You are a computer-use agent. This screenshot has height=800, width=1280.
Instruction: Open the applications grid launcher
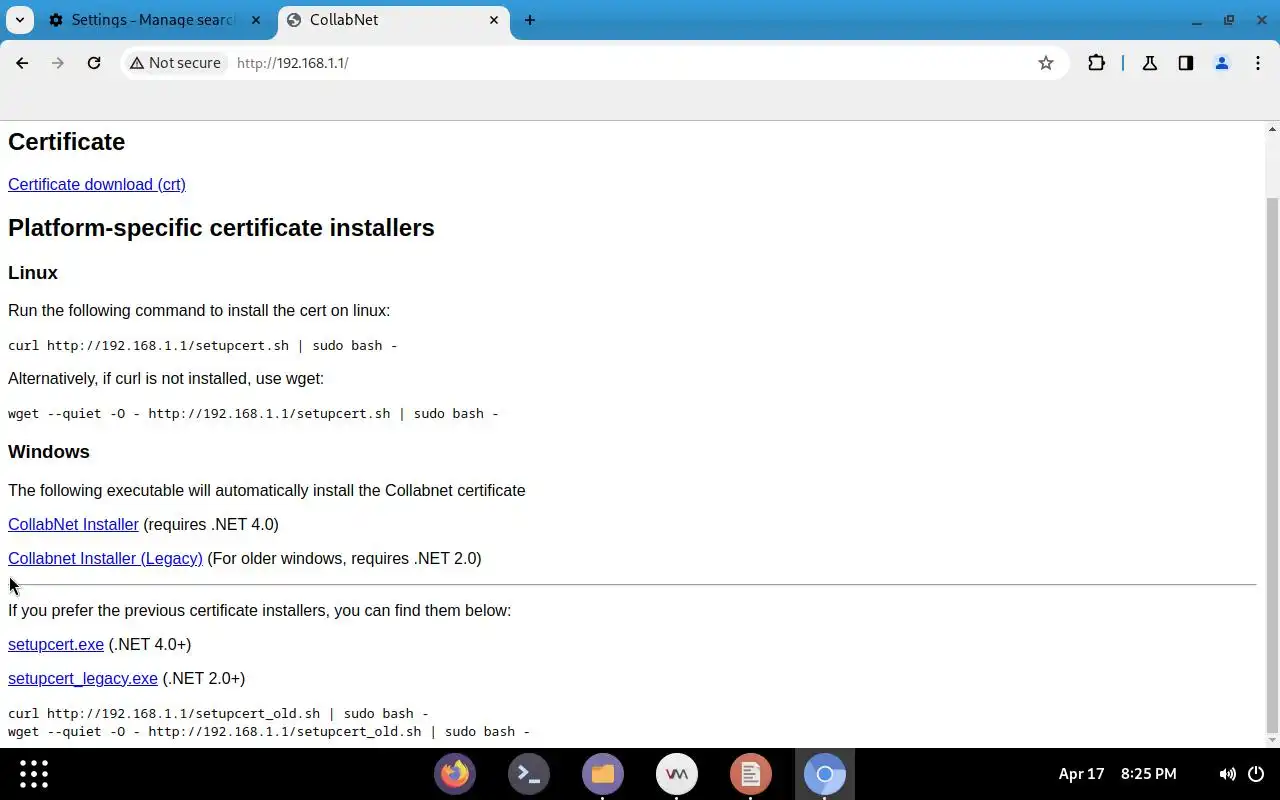pos(34,774)
